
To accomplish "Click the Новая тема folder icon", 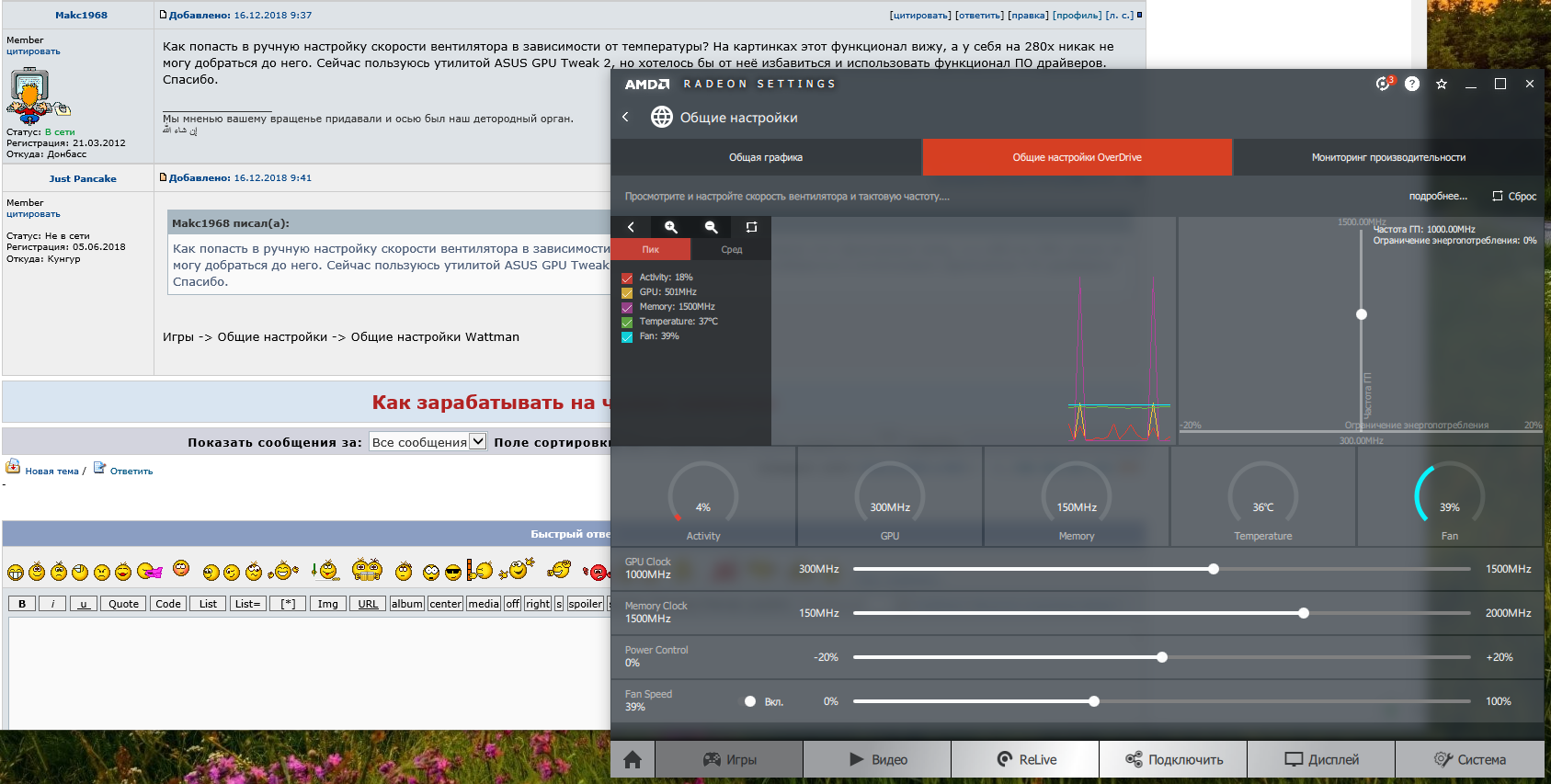I will [x=13, y=466].
